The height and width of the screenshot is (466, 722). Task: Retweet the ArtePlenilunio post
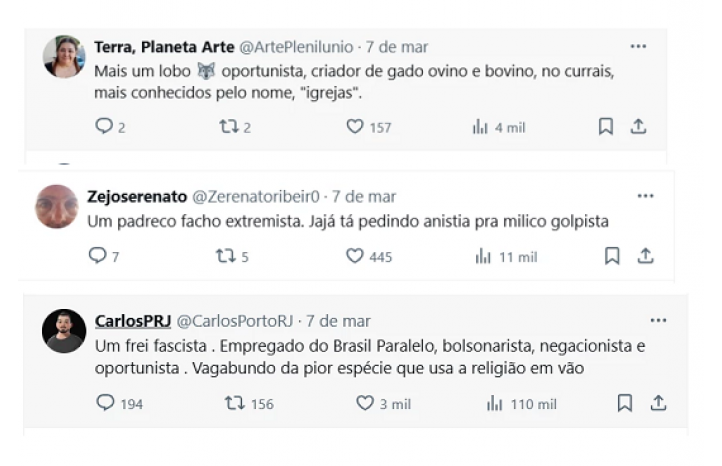227,127
